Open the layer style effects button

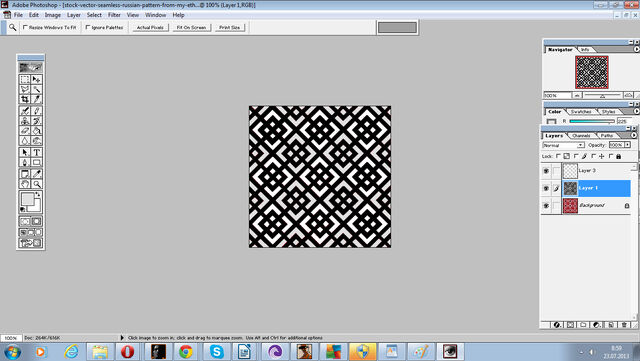(x=557, y=325)
